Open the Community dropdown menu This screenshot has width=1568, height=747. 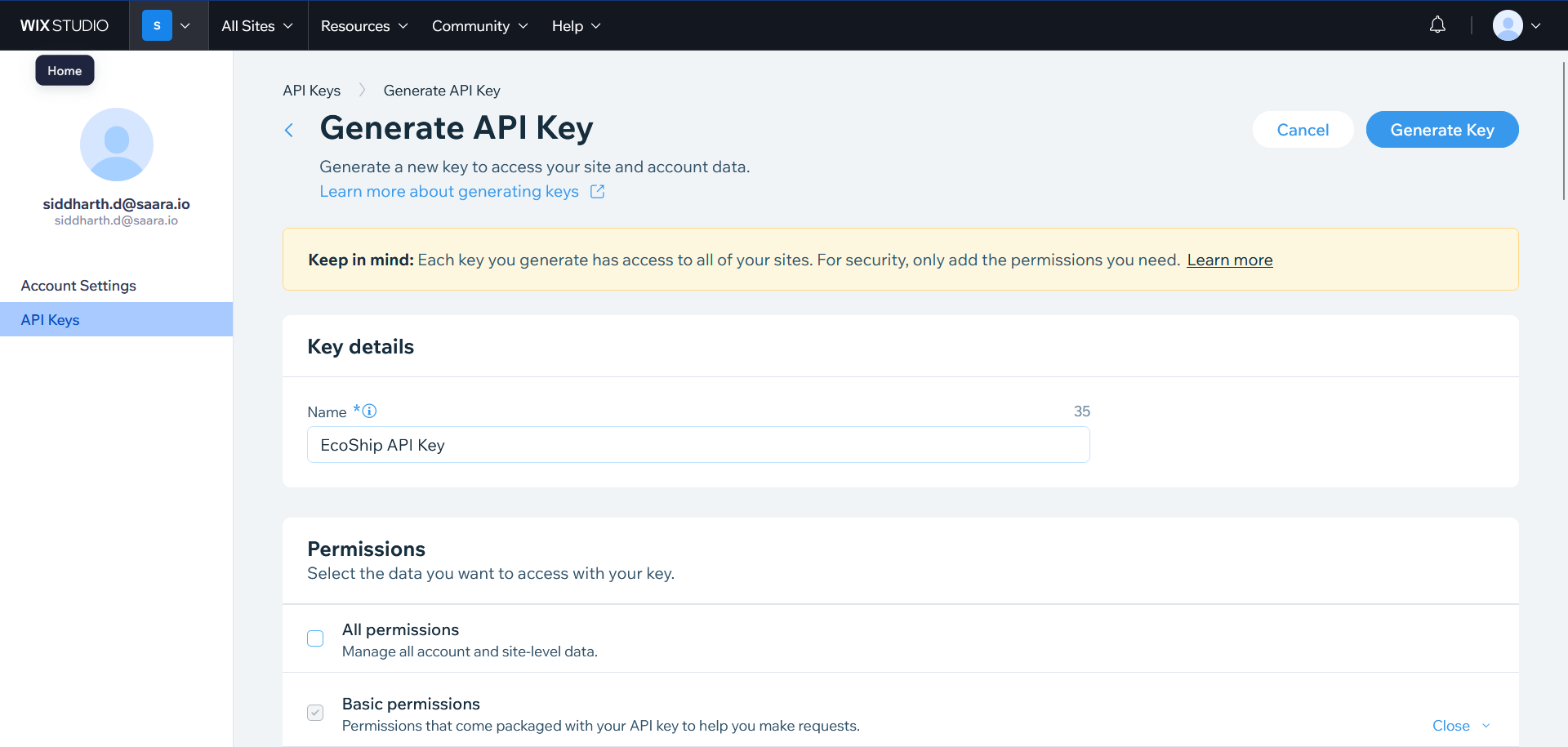479,26
